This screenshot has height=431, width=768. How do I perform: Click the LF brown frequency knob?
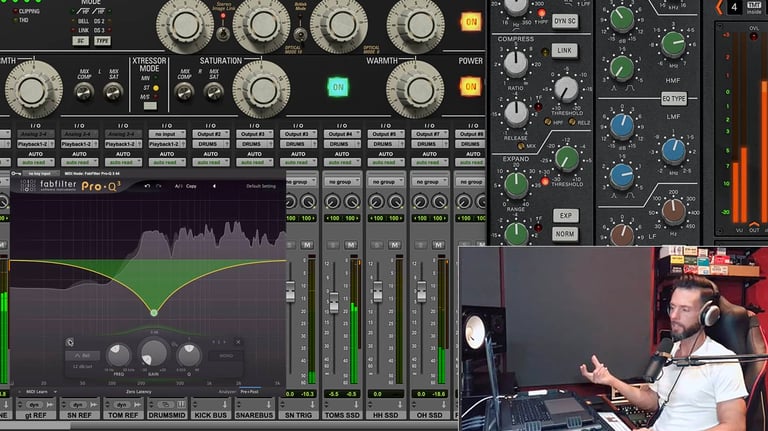[x=673, y=212]
